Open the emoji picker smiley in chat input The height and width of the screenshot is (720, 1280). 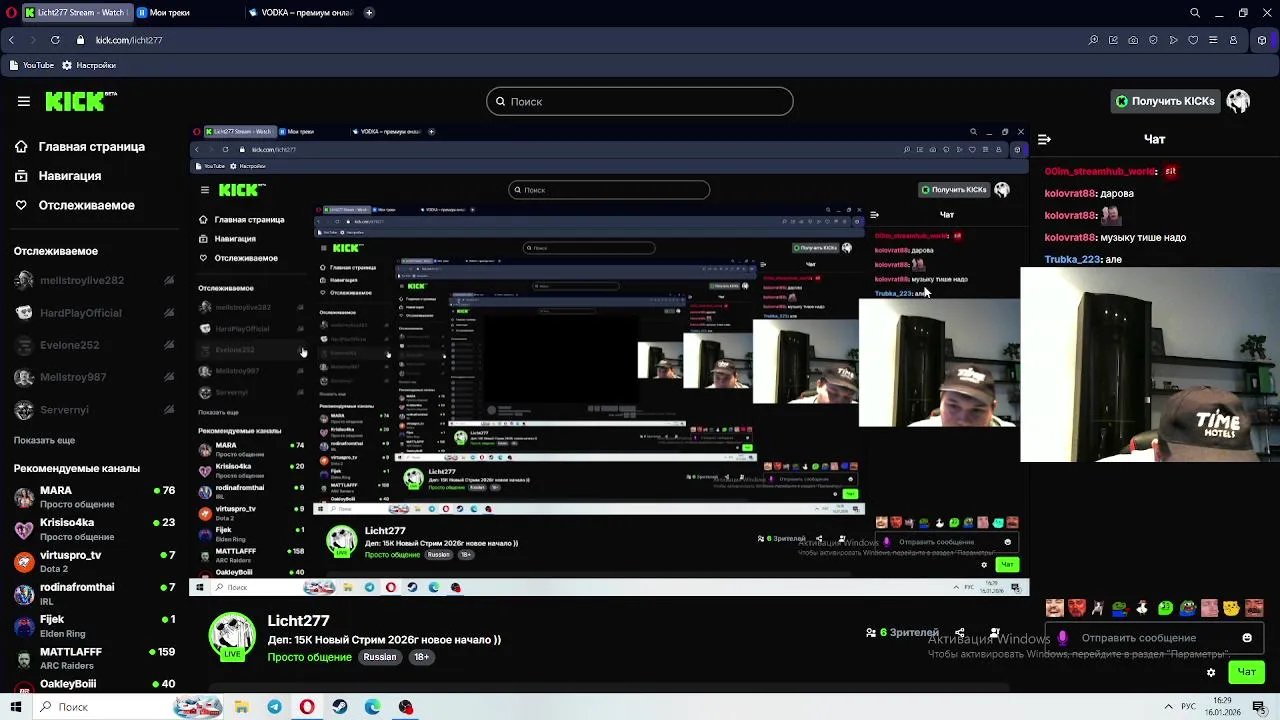pos(1247,638)
